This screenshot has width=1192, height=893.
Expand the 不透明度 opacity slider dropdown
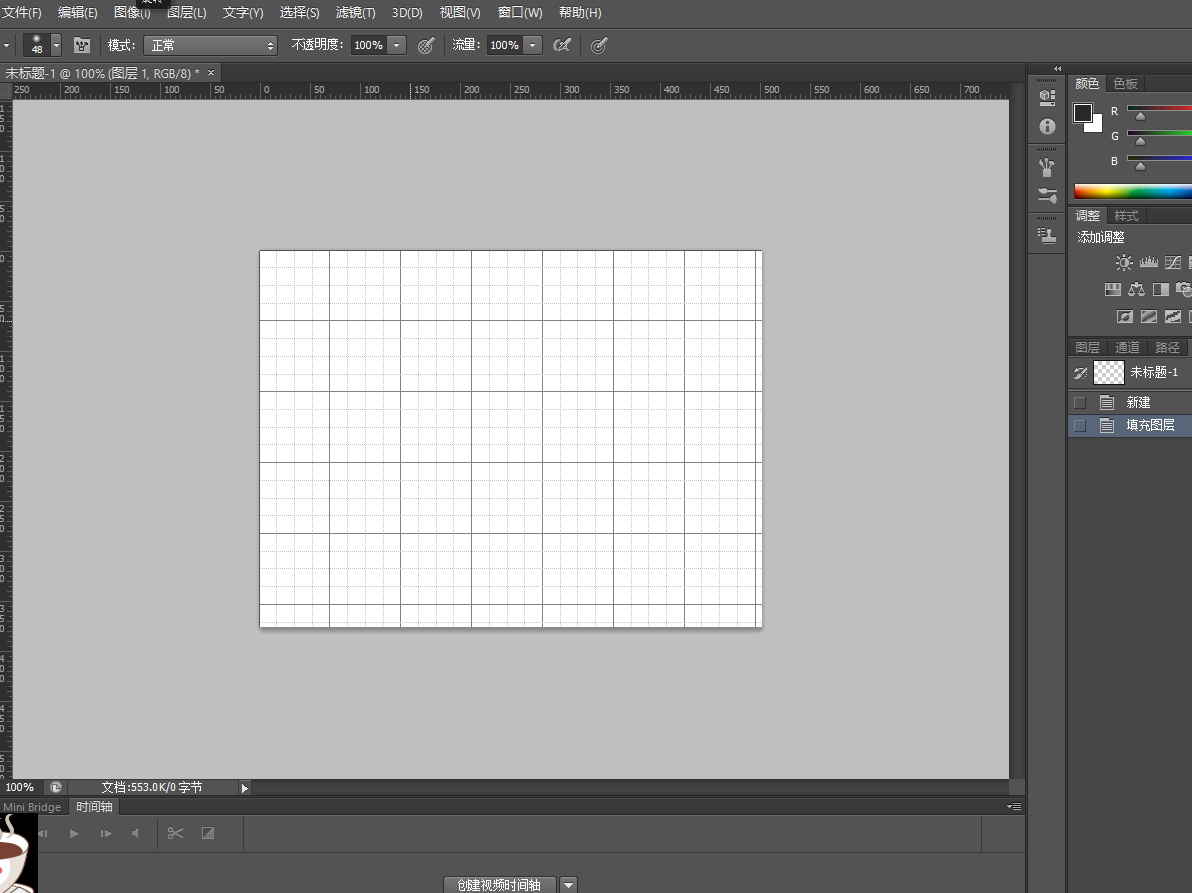tap(397, 45)
